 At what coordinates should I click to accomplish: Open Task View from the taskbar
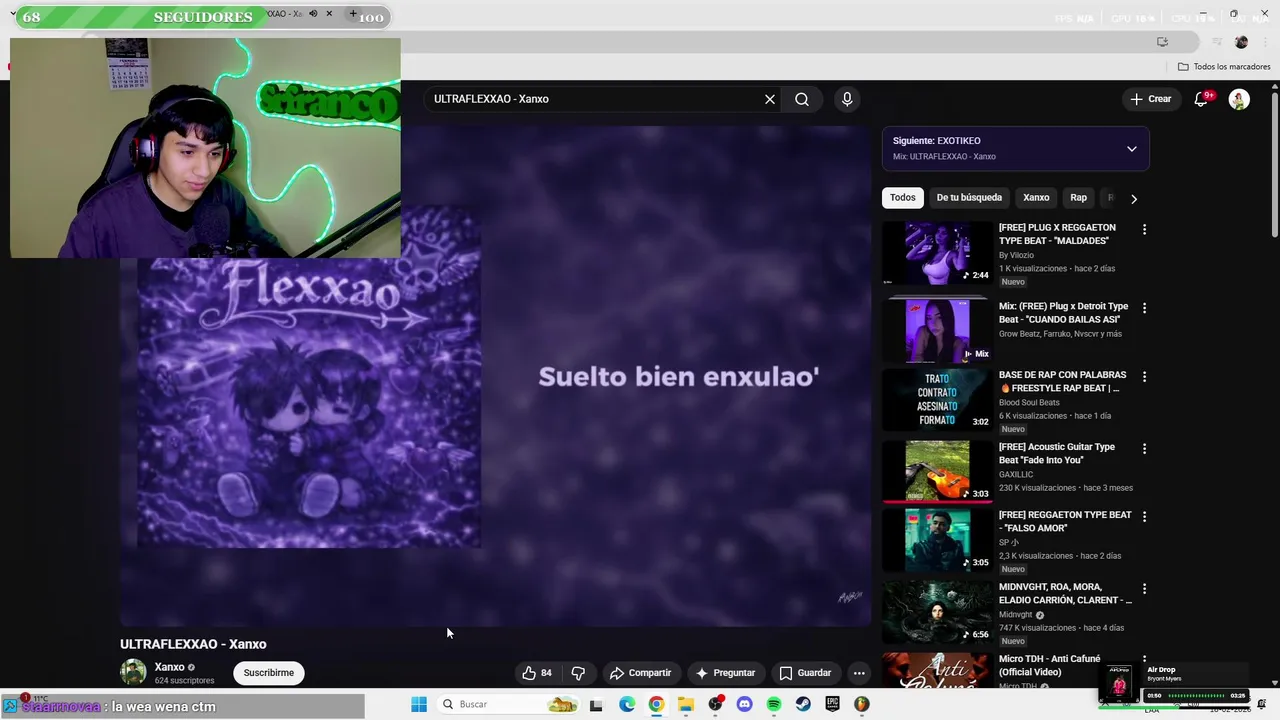coord(596,705)
